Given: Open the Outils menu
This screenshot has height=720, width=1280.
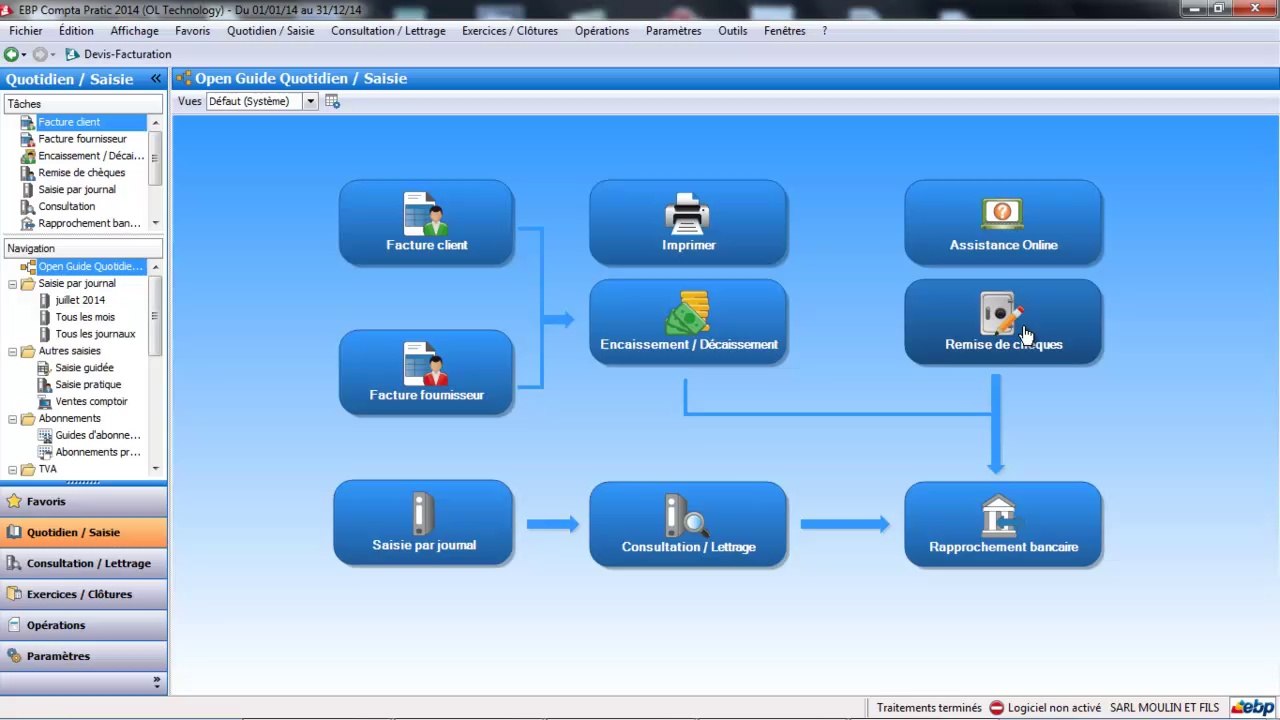Looking at the screenshot, I should point(732,31).
